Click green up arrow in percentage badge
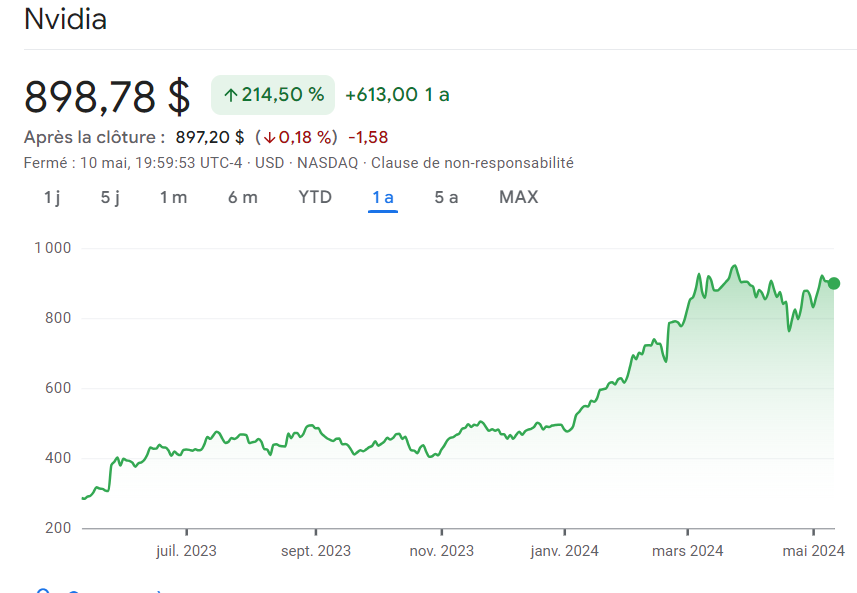Screen dimensions: 857x593 (230, 95)
